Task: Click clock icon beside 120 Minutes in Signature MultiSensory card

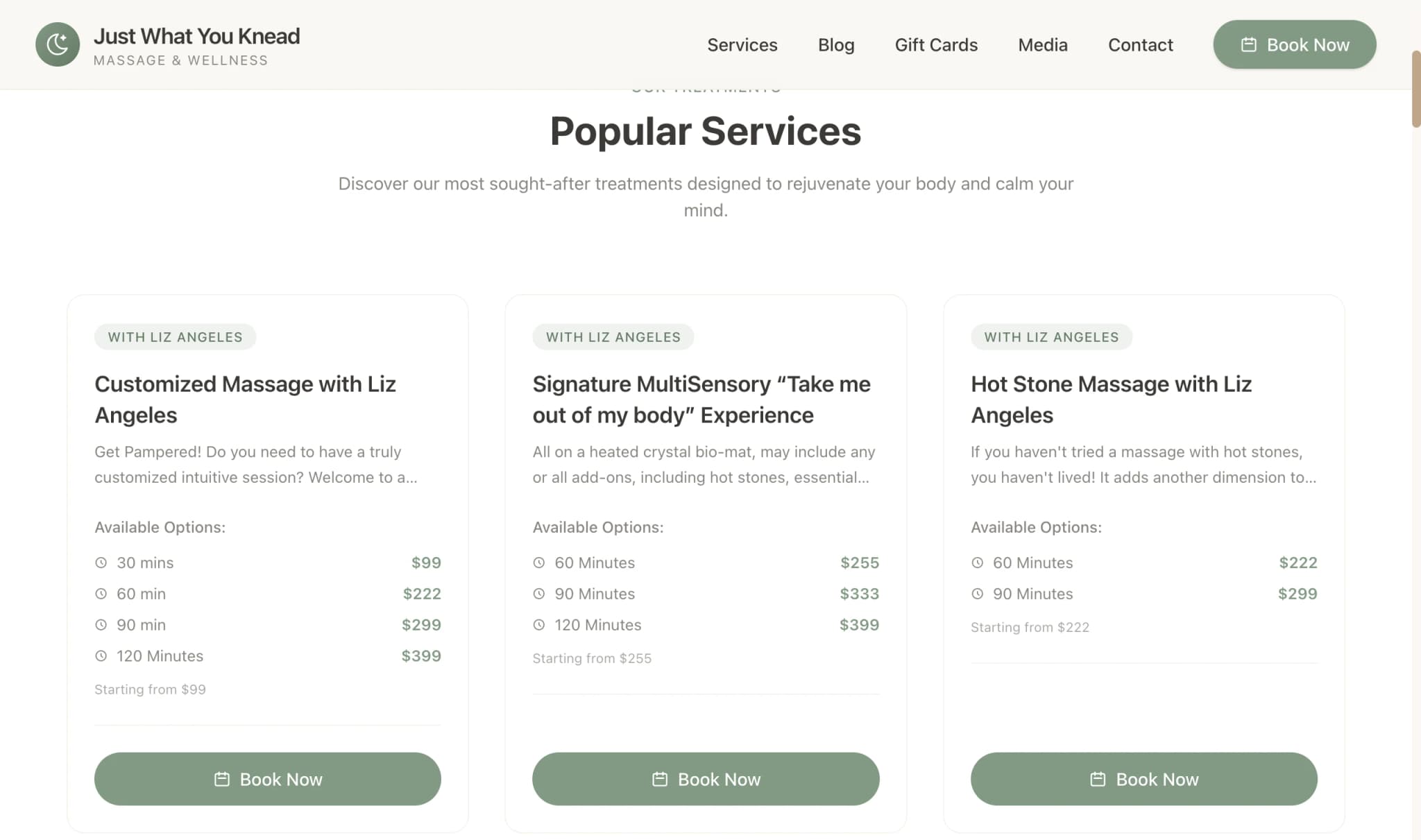Action: pyautogui.click(x=539, y=625)
